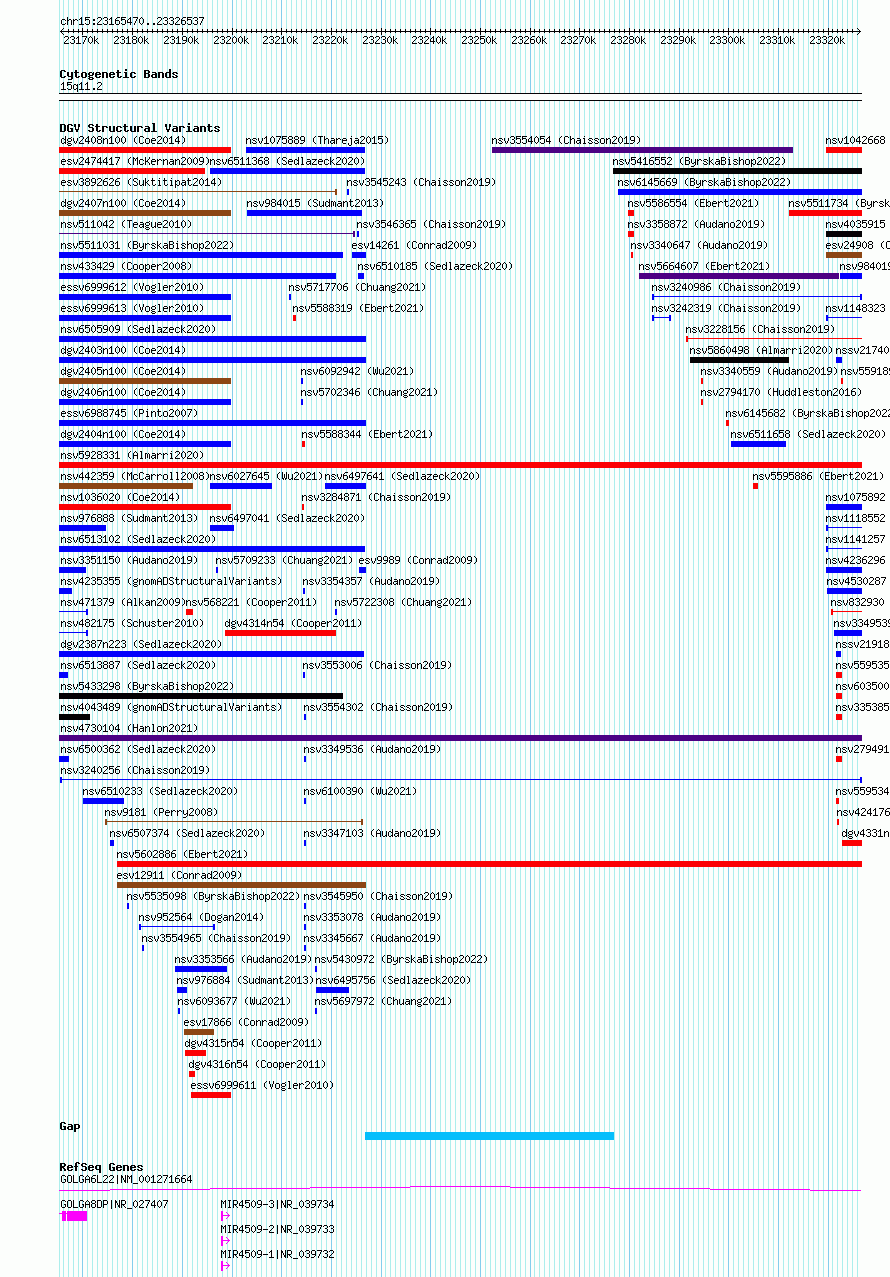Open the dgv4316n54 (Cooper2011) variant label
Viewport: 890px width, 1277px height.
(x=257, y=1064)
